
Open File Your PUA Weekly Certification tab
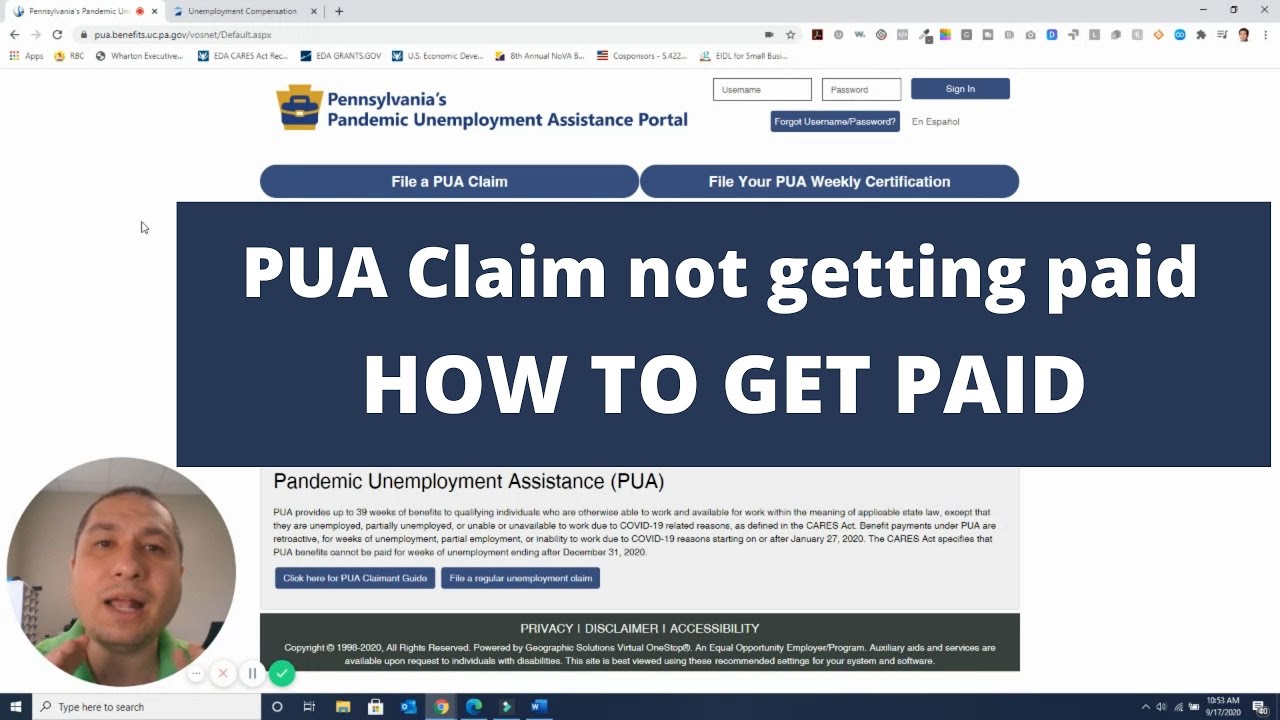829,181
